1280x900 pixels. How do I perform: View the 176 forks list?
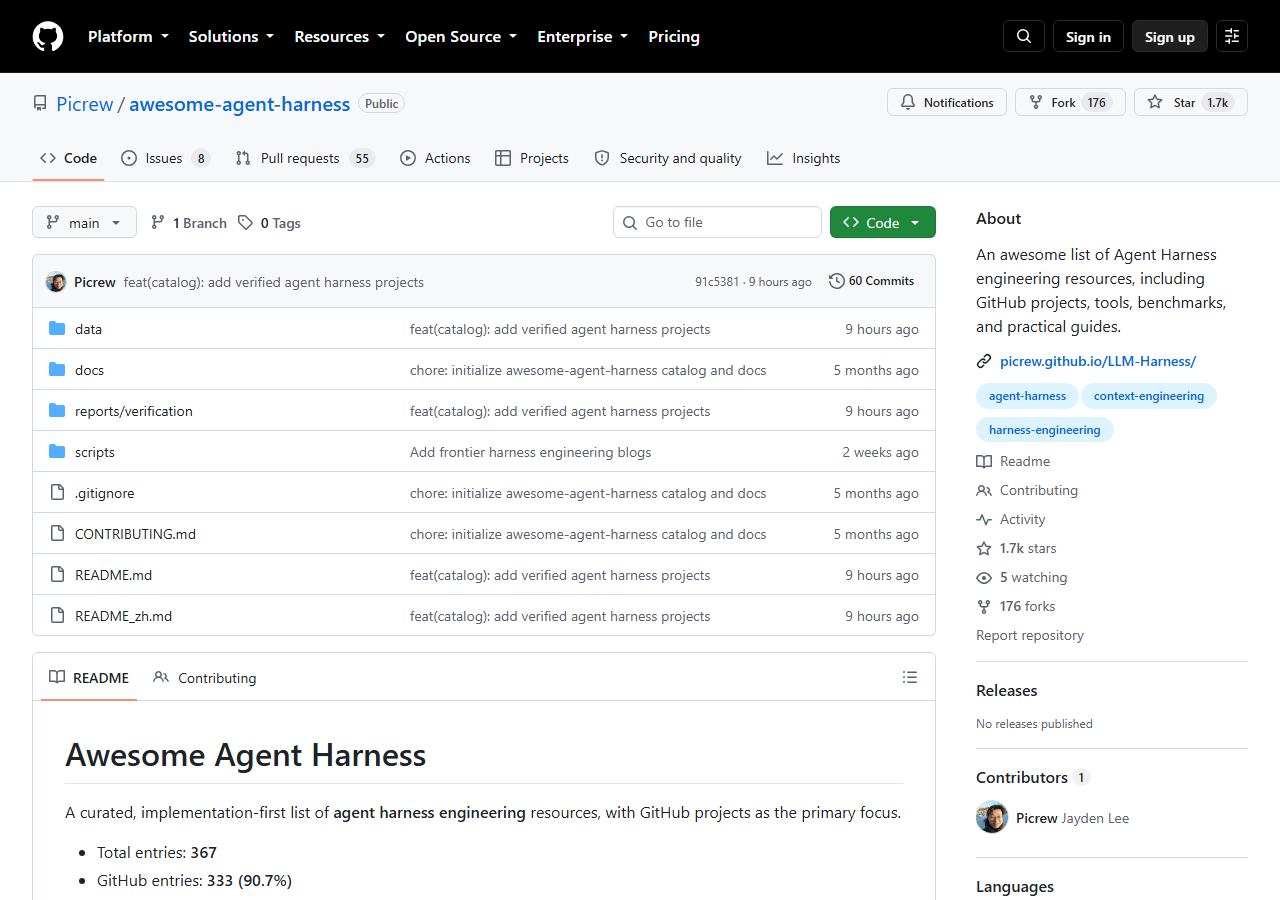[1016, 606]
